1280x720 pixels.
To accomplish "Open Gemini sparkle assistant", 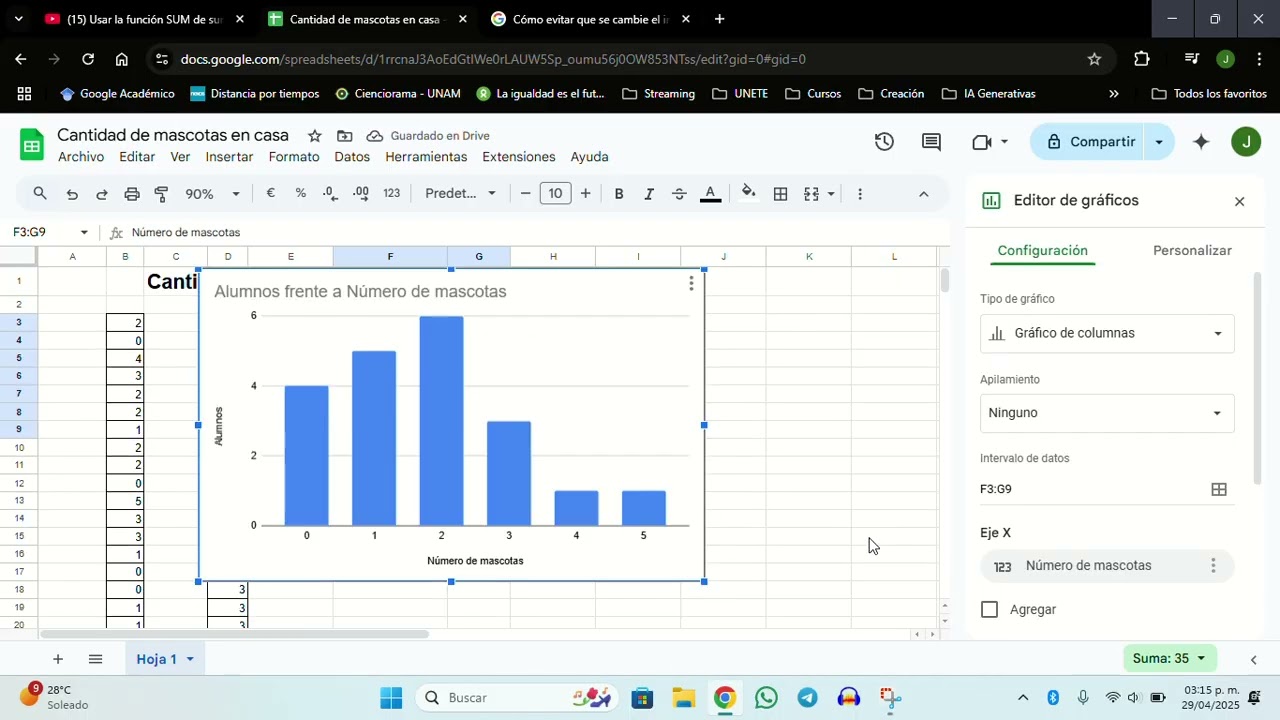I will 1201,142.
